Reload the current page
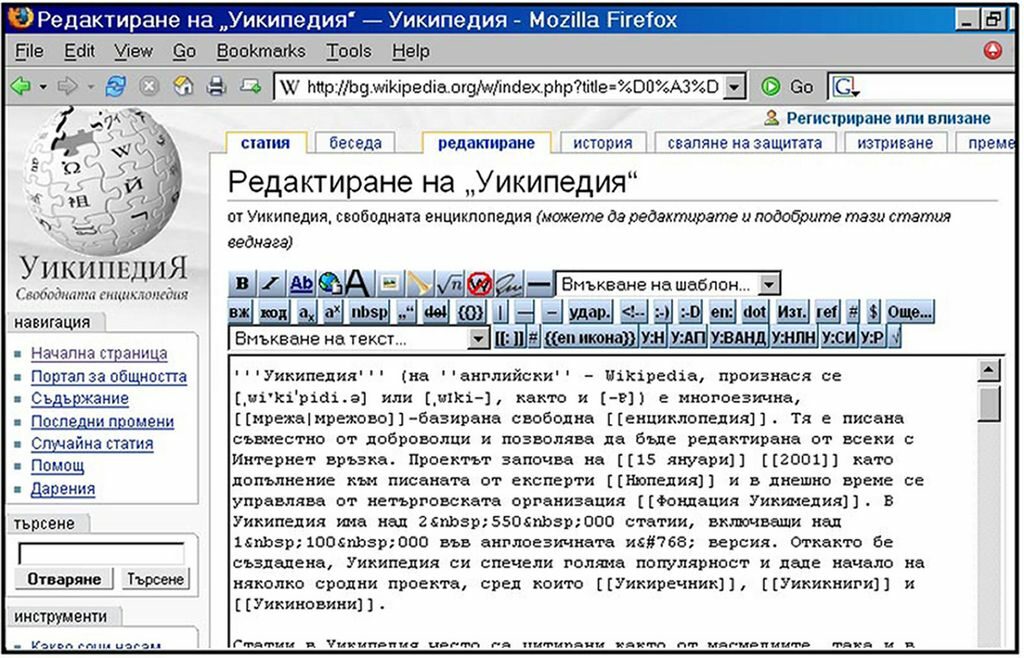The width and height of the screenshot is (1024, 658). pyautogui.click(x=116, y=86)
